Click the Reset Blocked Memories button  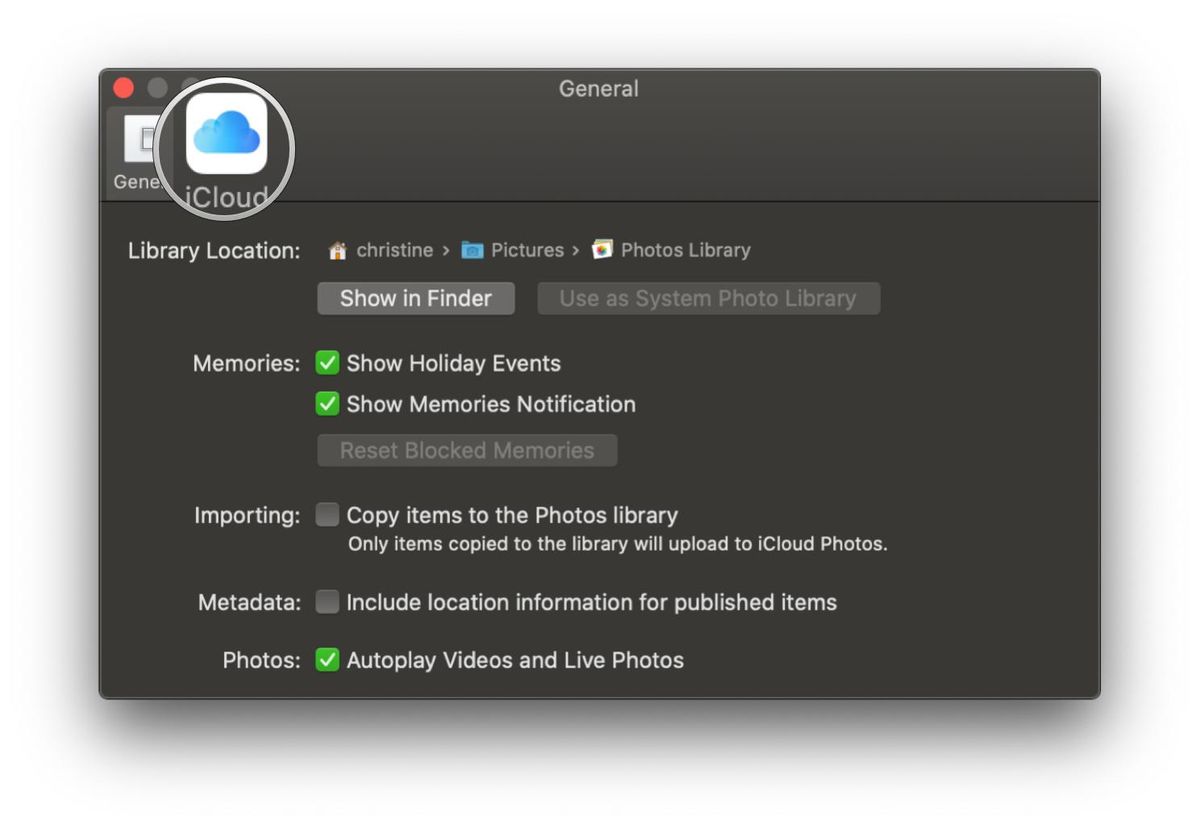click(467, 450)
